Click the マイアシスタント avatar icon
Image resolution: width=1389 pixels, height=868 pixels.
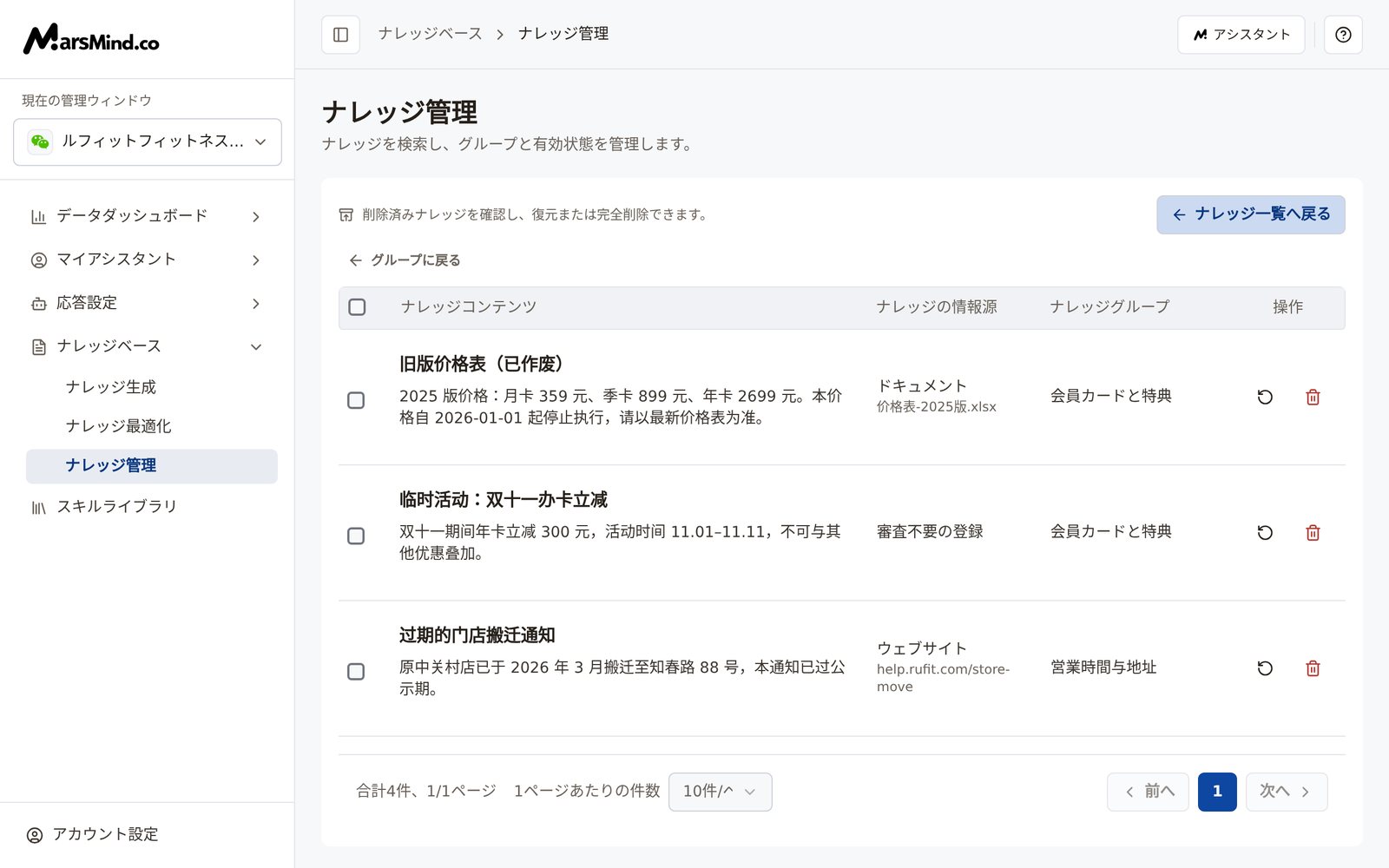pos(38,260)
